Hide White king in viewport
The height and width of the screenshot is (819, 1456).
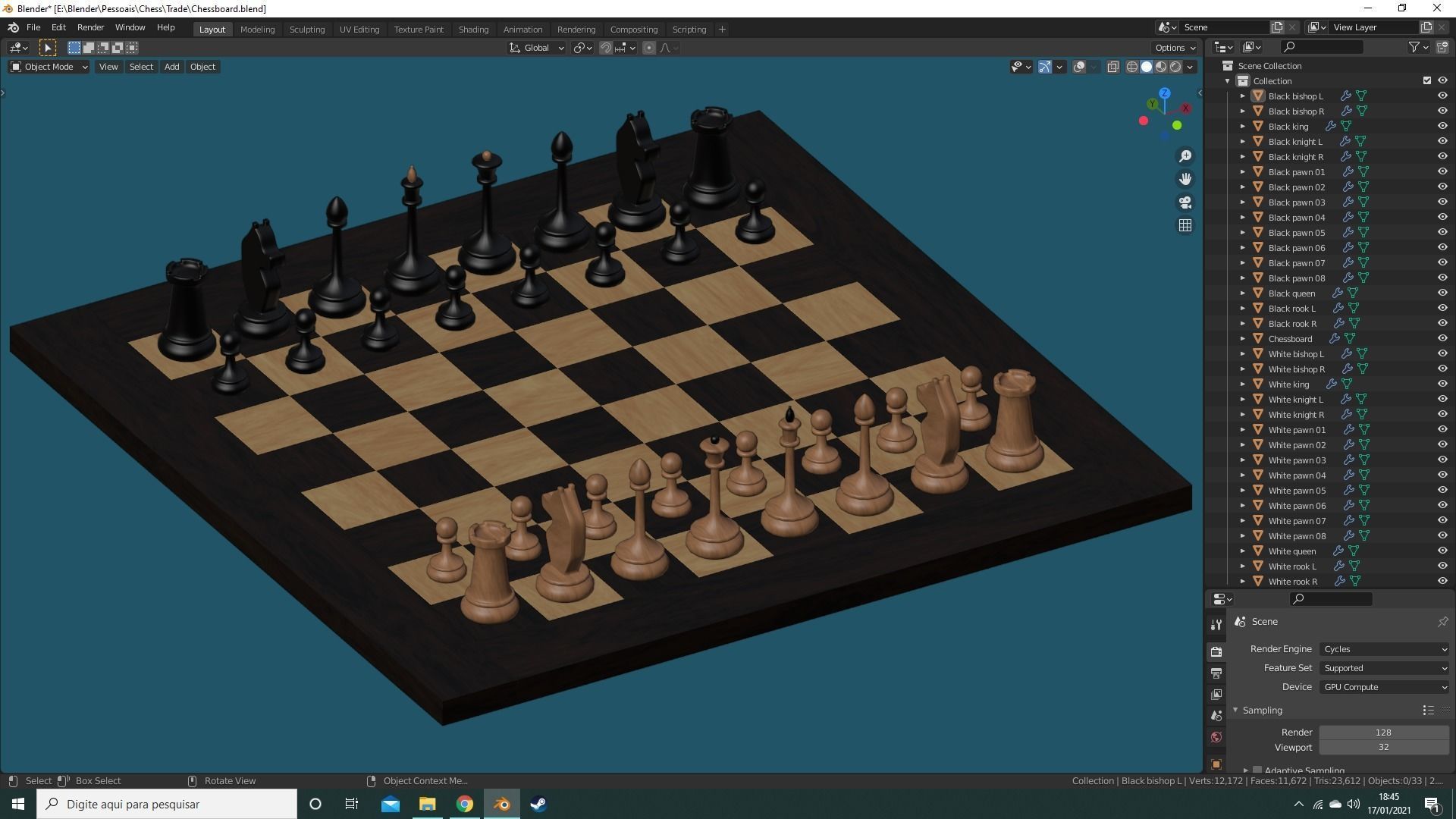[1442, 384]
